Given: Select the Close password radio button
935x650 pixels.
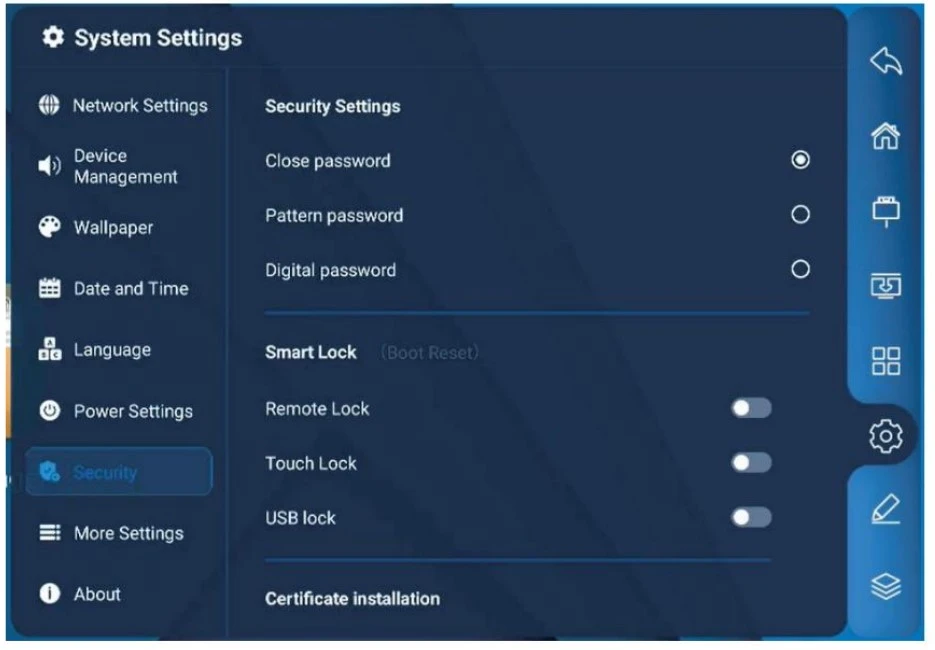Looking at the screenshot, I should pyautogui.click(x=800, y=160).
